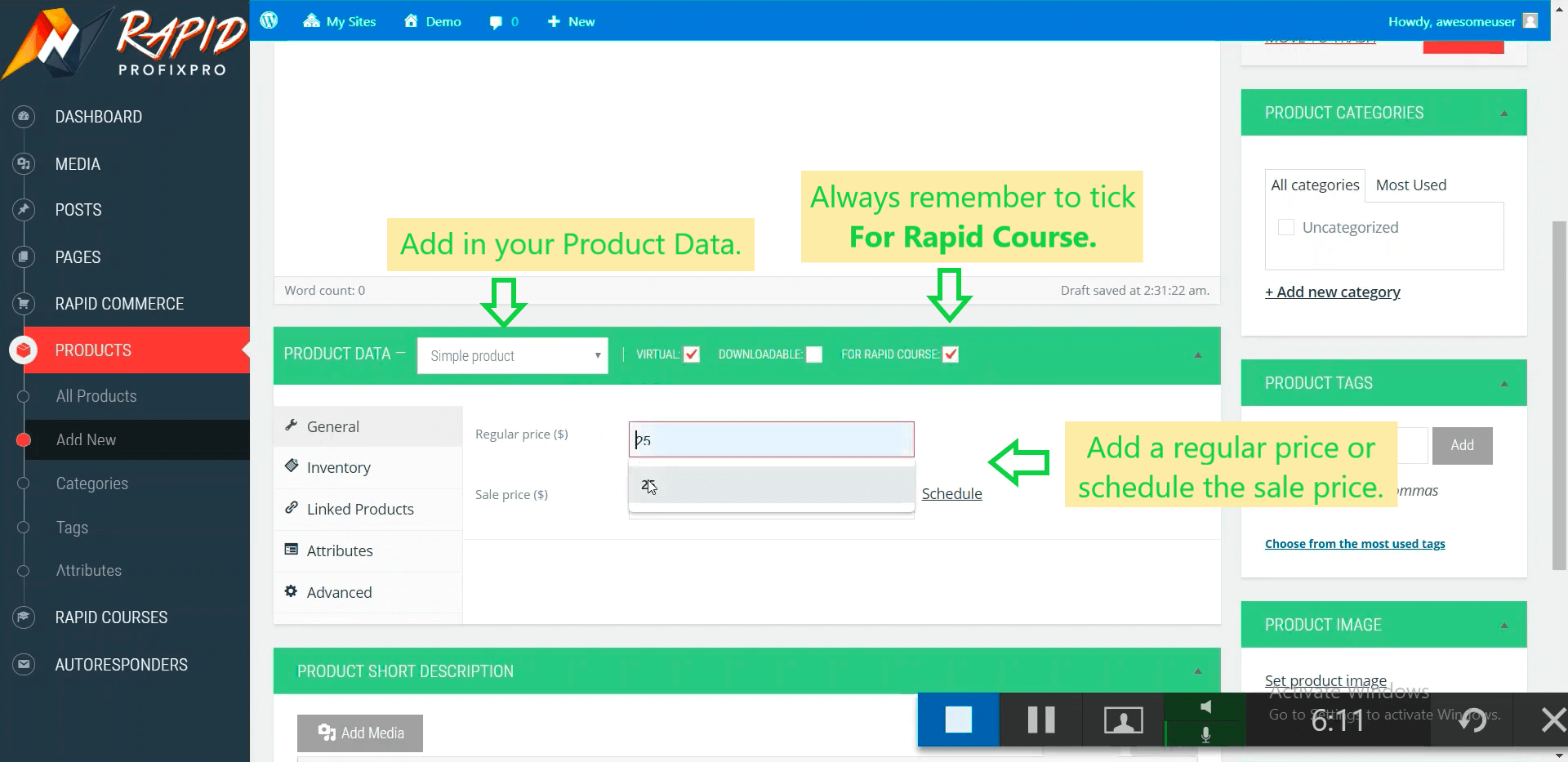Switch to the General product data tab
This screenshot has height=762, width=1568.
[367, 426]
